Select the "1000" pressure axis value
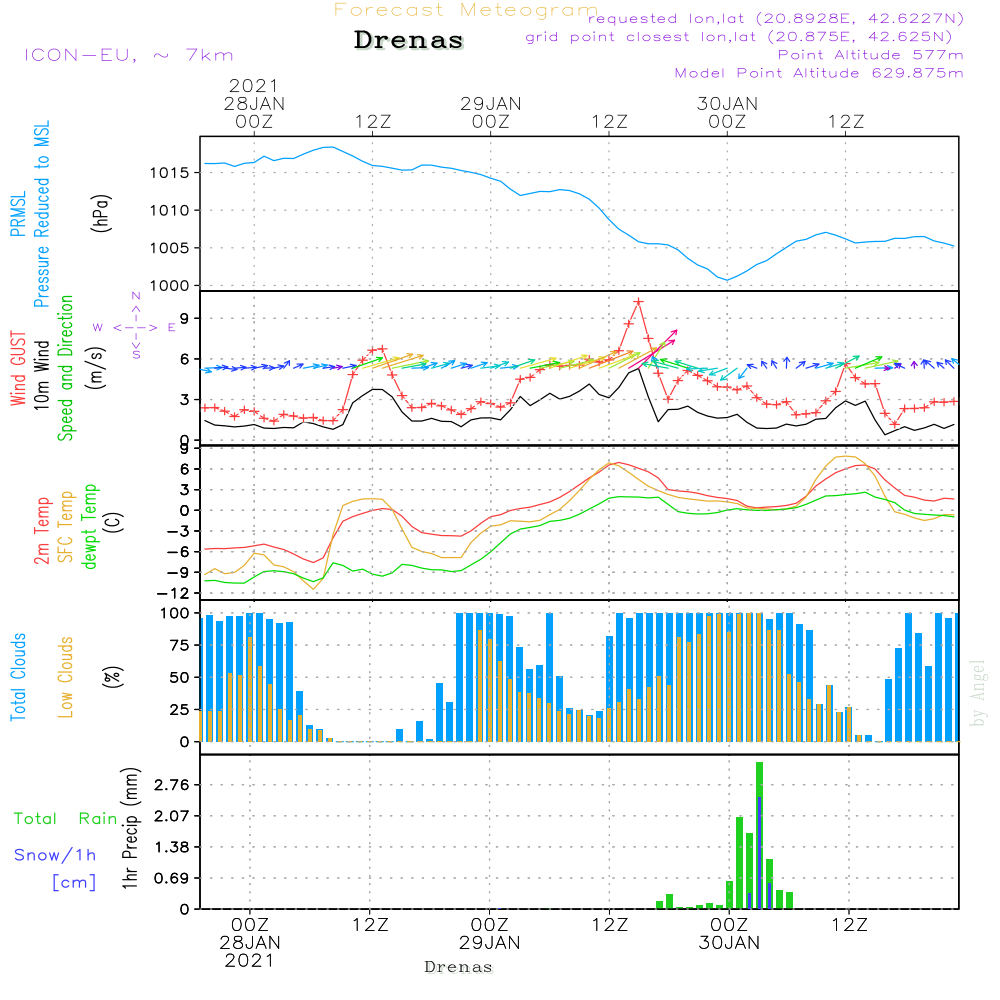This screenshot has height=1000, width=1000. 169,286
